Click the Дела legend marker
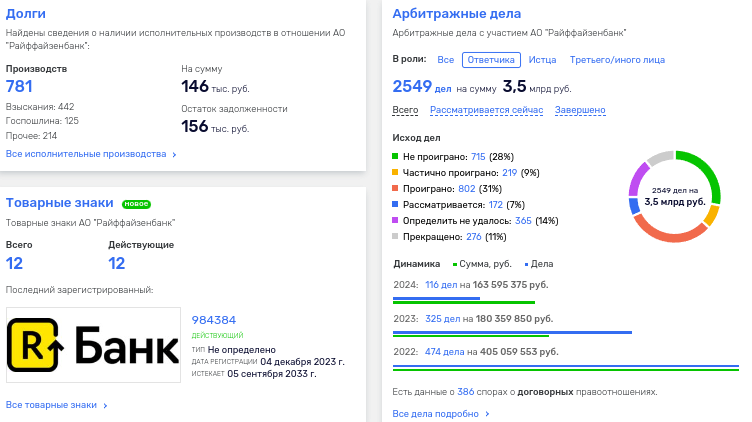 527,264
